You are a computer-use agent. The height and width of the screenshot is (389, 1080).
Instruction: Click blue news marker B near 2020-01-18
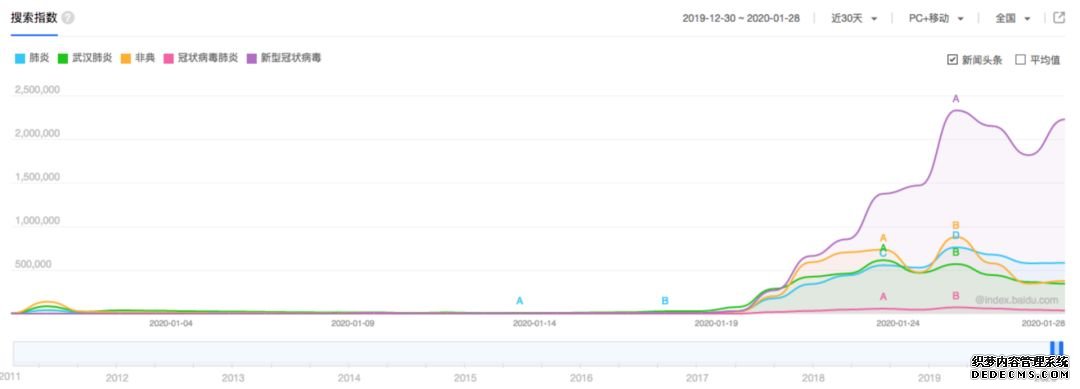(665, 301)
